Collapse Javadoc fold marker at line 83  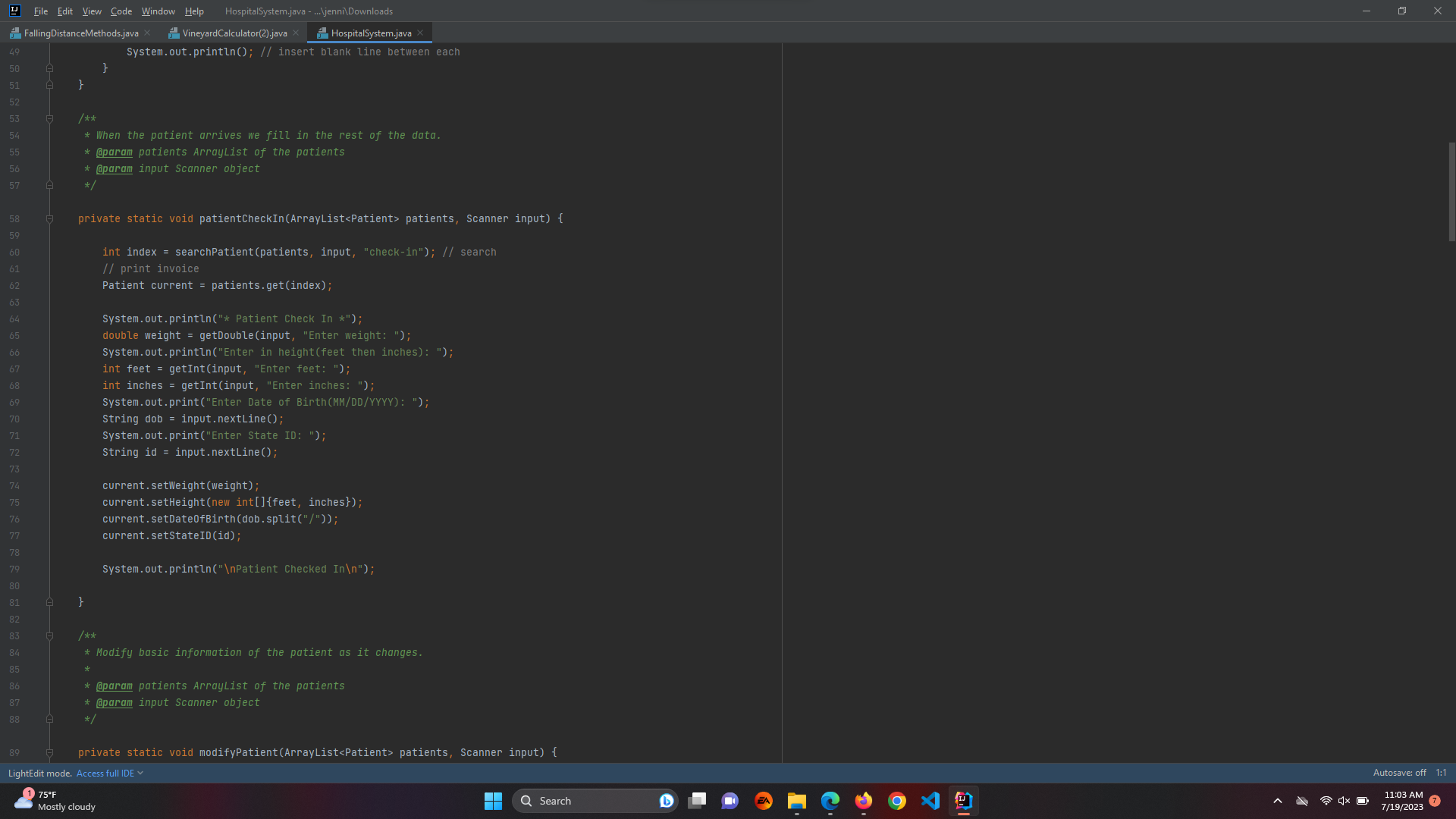tap(49, 636)
